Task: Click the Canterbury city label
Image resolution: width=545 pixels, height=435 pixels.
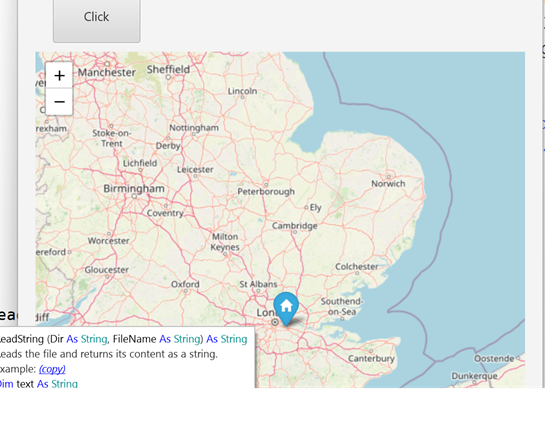Action: (x=371, y=358)
